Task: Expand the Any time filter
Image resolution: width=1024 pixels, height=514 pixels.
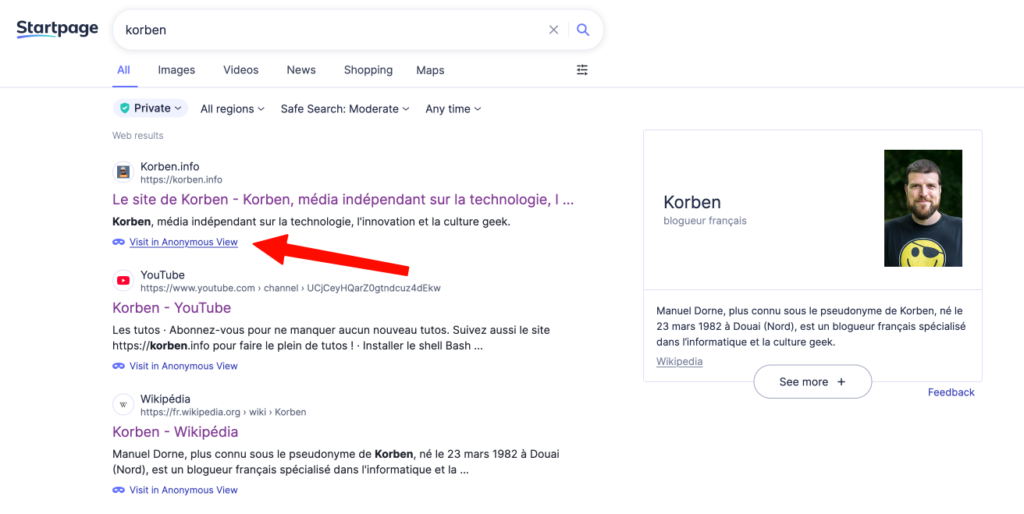Action: click(453, 109)
